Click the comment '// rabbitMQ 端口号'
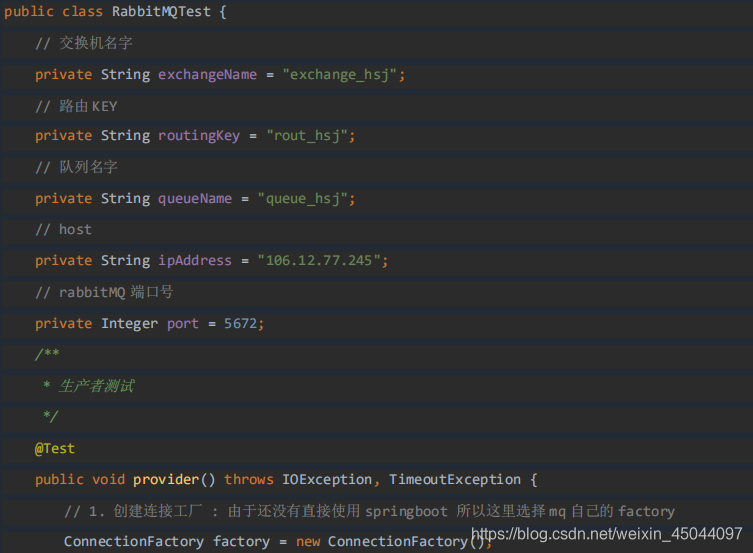Viewport: 753px width, 553px height. click(x=104, y=292)
